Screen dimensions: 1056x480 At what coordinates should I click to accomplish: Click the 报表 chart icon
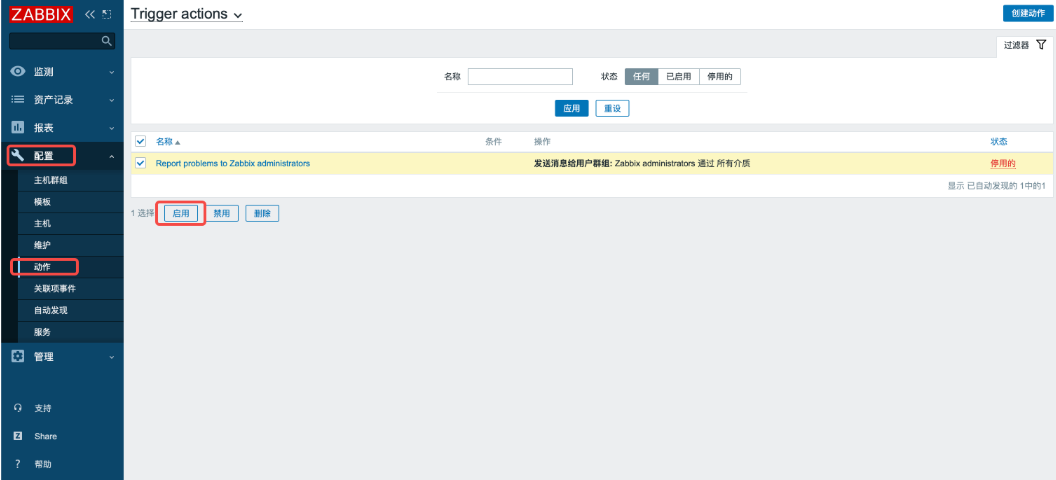[18, 127]
